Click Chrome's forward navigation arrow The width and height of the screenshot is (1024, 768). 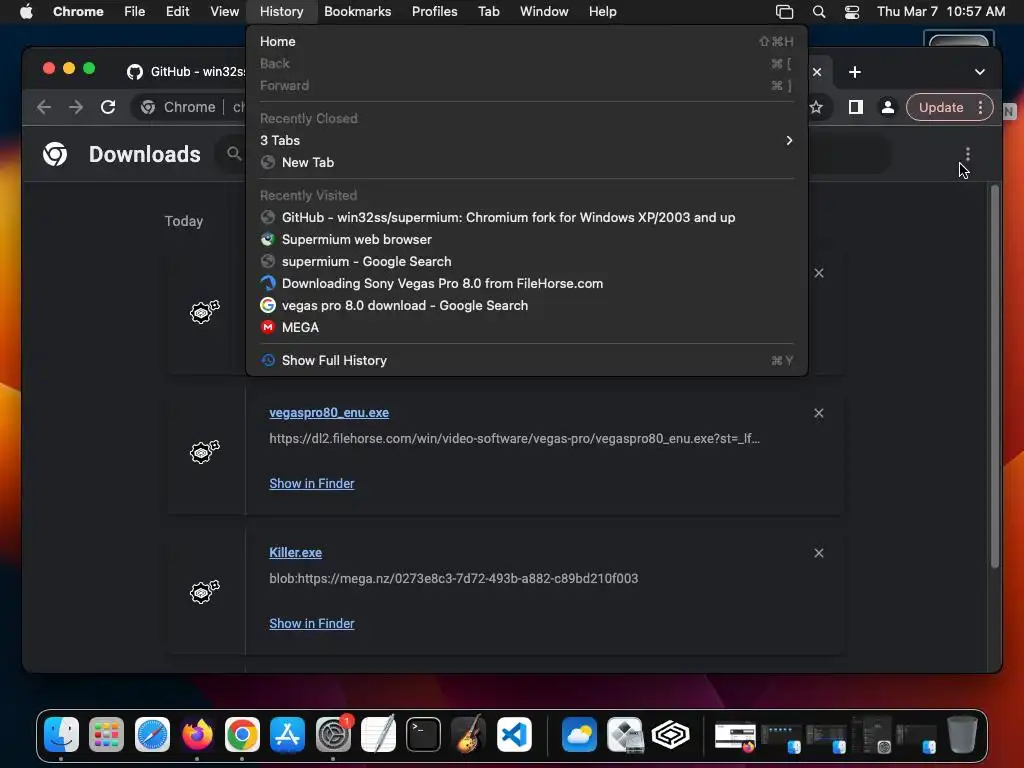76,107
